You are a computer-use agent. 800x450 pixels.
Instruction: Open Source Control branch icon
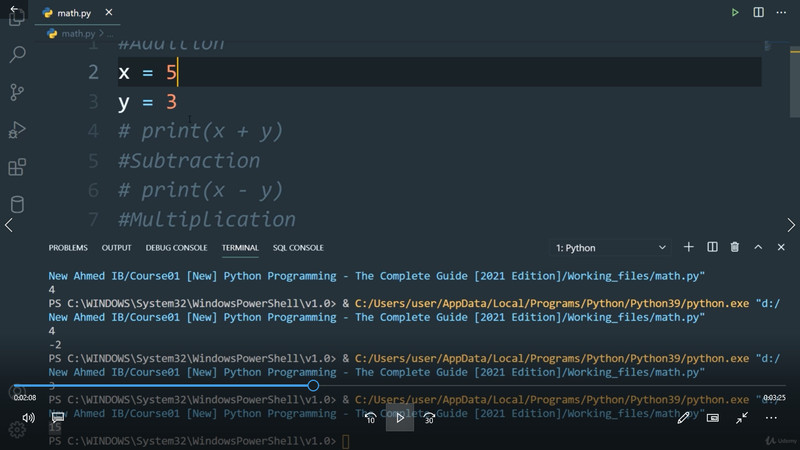pyautogui.click(x=17, y=92)
